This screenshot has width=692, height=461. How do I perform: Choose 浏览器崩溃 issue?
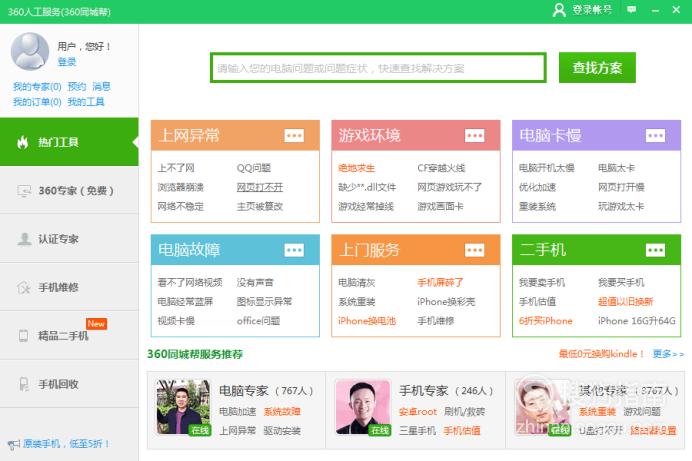pos(181,187)
